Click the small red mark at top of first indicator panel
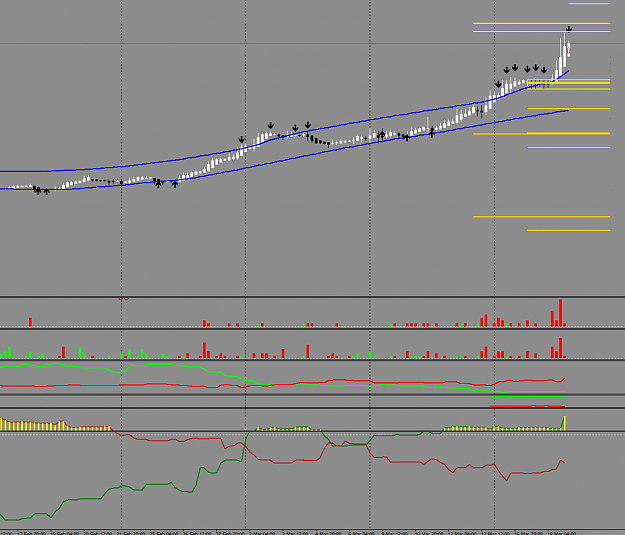 [x=124, y=298]
